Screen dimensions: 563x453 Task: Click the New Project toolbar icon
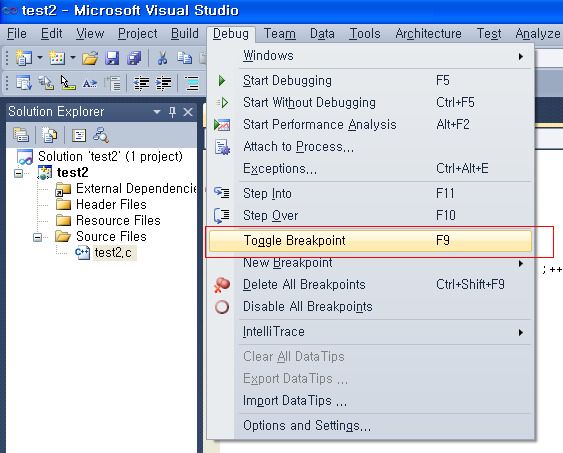tap(24, 57)
